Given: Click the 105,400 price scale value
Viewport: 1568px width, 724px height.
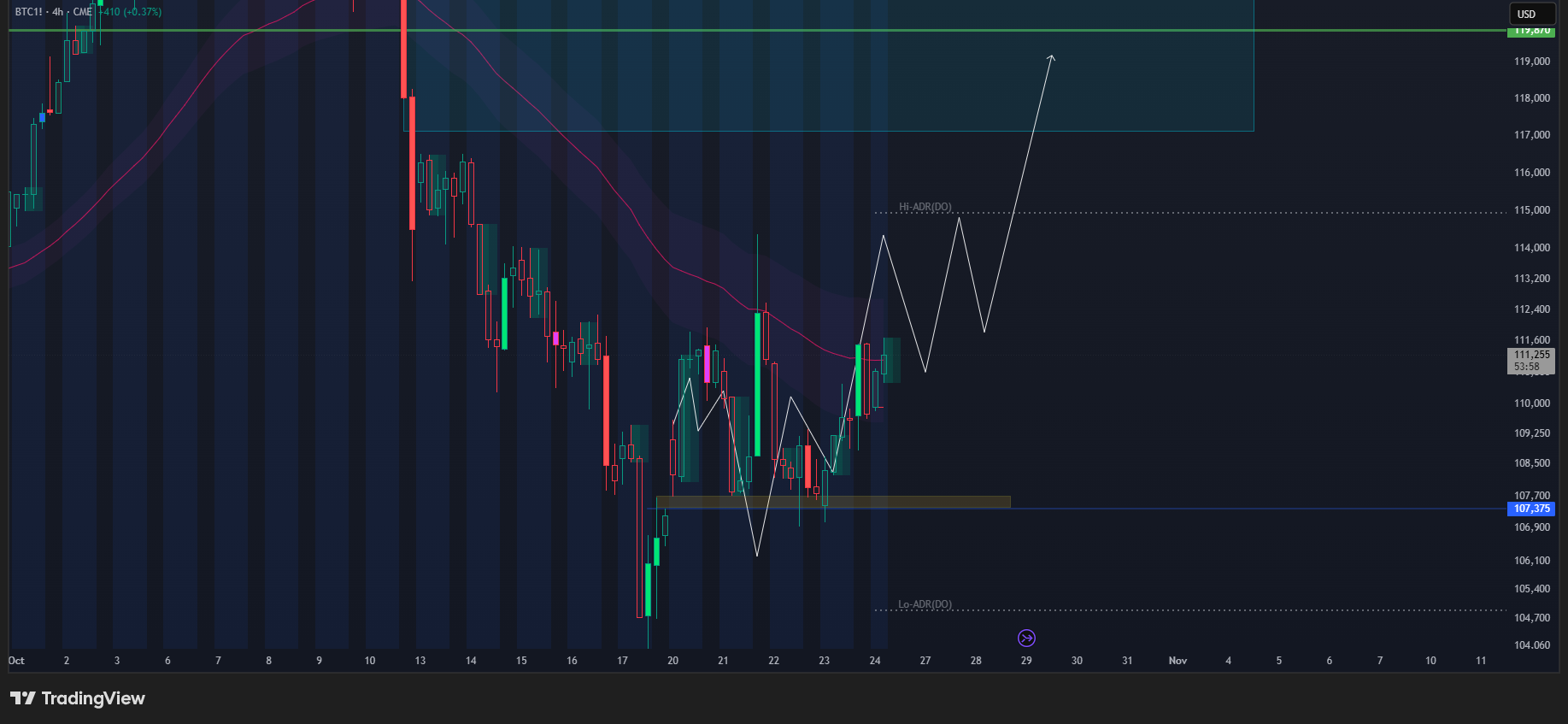Looking at the screenshot, I should click(1532, 589).
